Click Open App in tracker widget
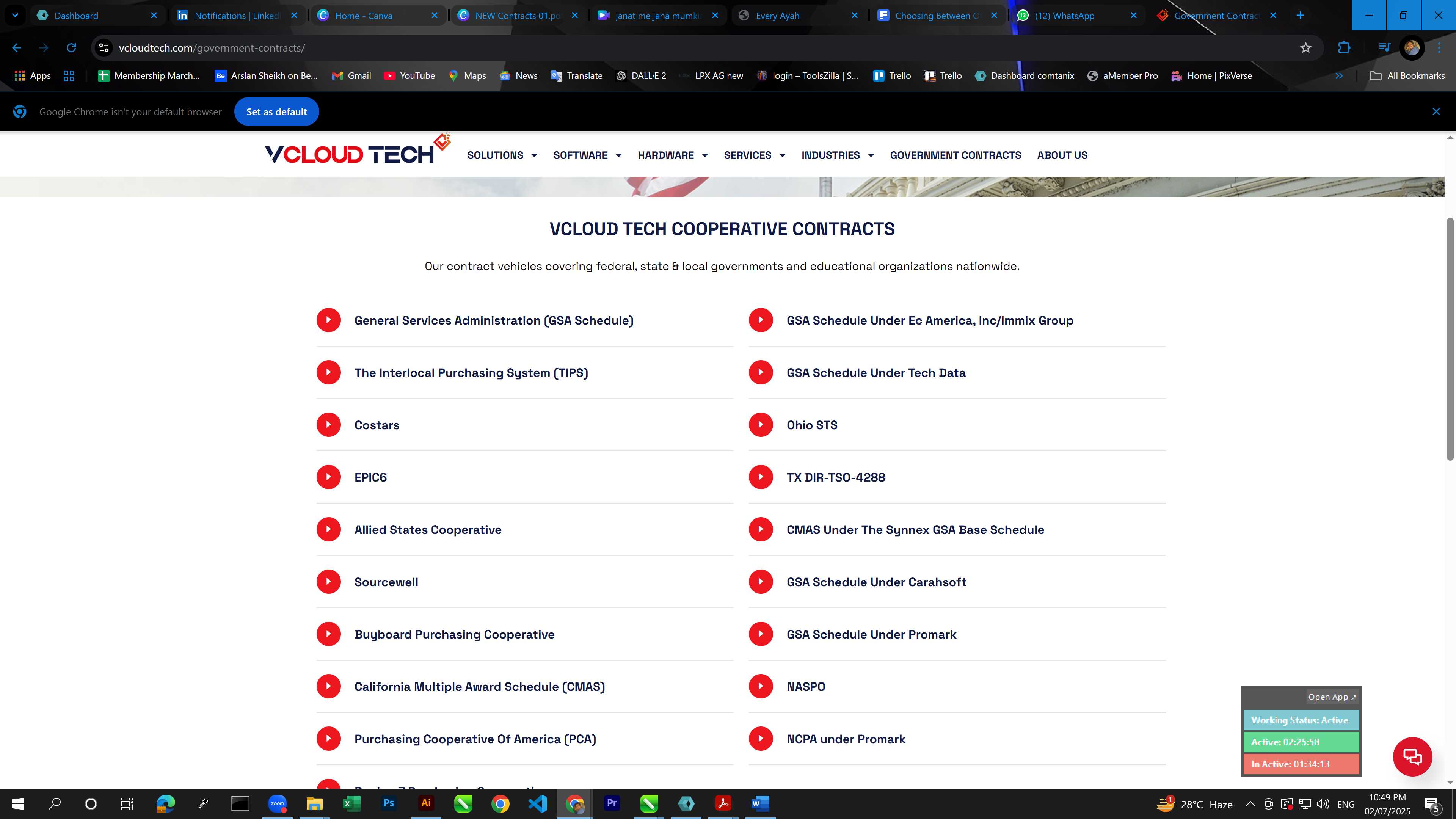This screenshot has width=1456, height=819. click(1332, 697)
